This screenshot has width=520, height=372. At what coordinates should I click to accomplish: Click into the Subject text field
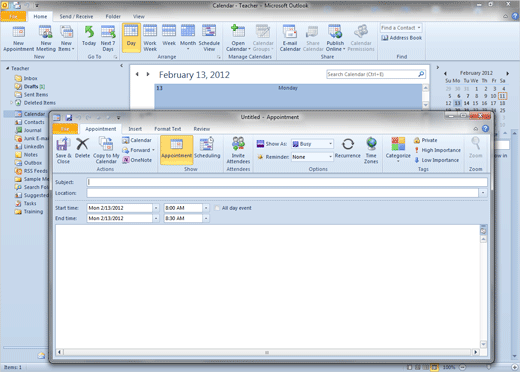point(287,182)
